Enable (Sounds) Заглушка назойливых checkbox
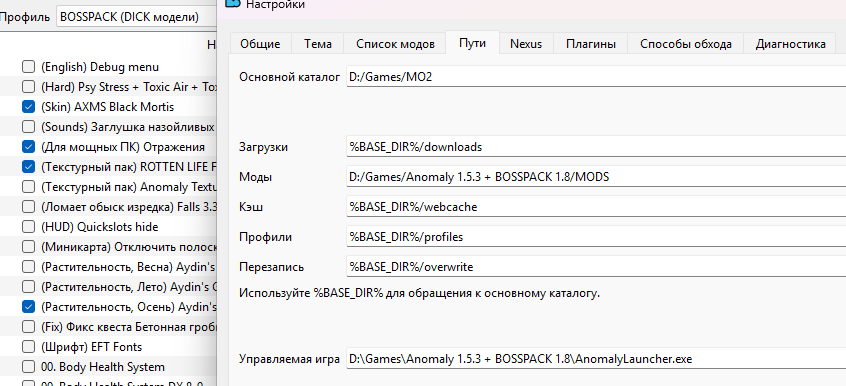 28,127
